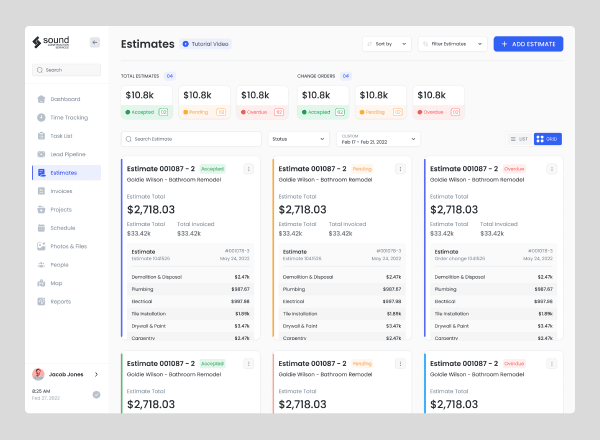
Task: Open the custom date range dropdown
Action: click(x=378, y=139)
